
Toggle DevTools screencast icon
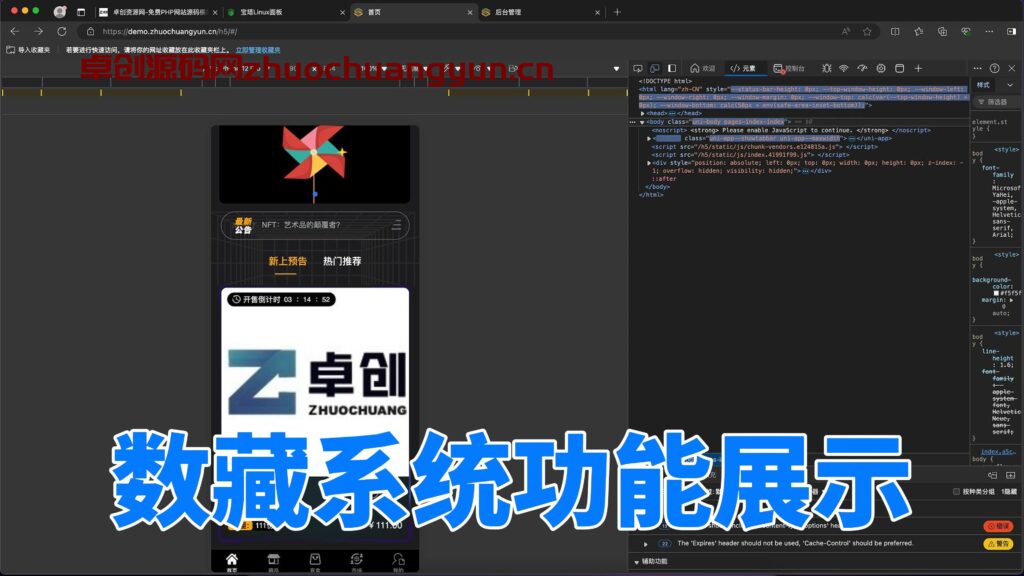tap(638, 68)
